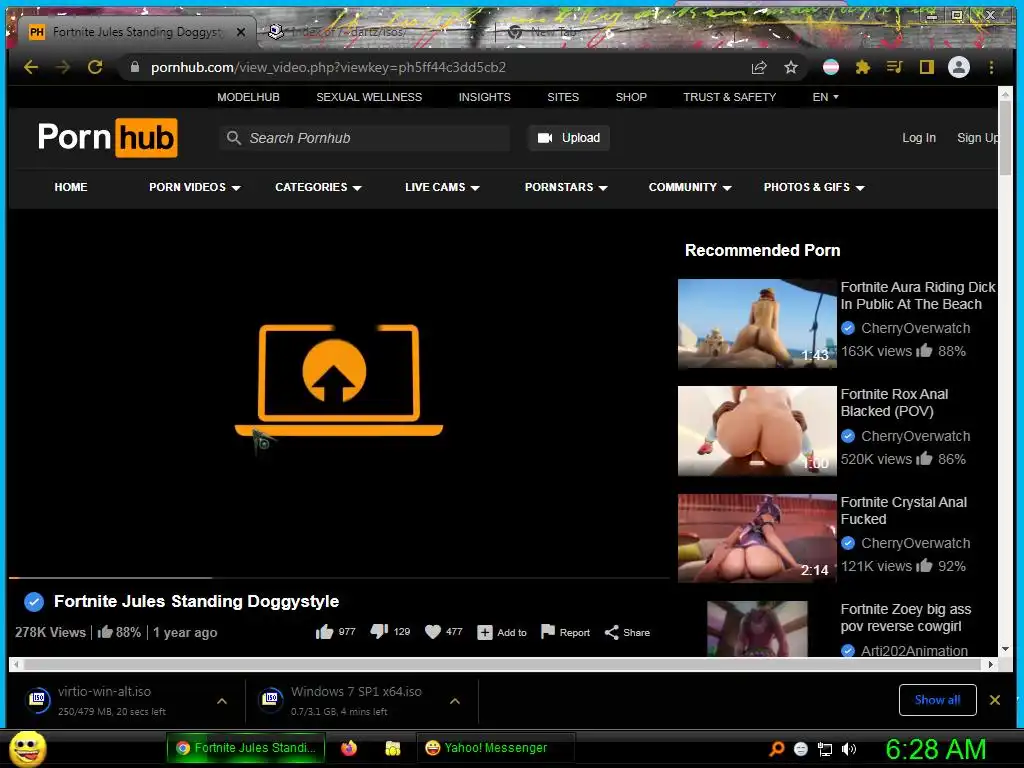1024x768 pixels.
Task: Expand the LIVE CAMS dropdown menu
Action: [x=442, y=187]
